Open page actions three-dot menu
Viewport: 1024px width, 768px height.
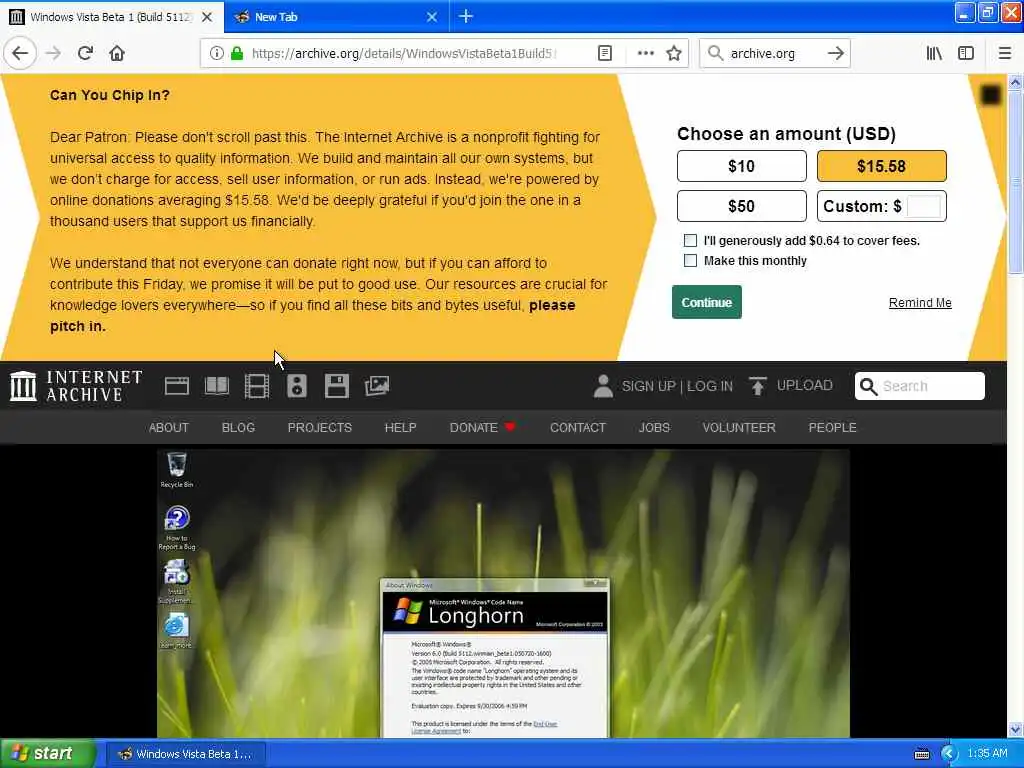pos(645,54)
